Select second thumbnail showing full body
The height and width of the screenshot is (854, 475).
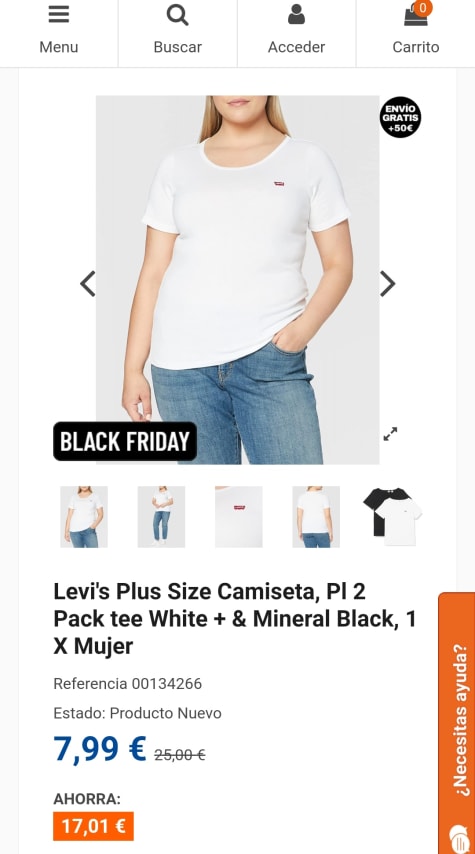[x=161, y=517]
